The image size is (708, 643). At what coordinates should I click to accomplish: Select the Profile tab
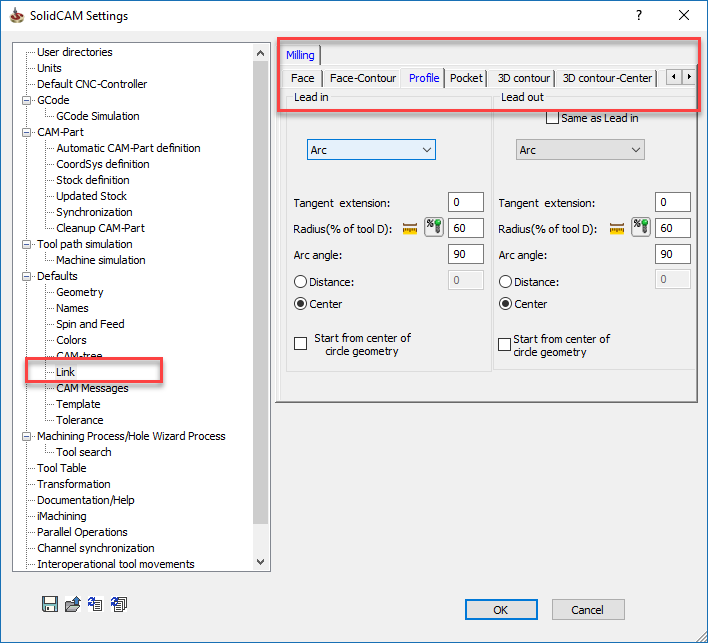[x=424, y=78]
